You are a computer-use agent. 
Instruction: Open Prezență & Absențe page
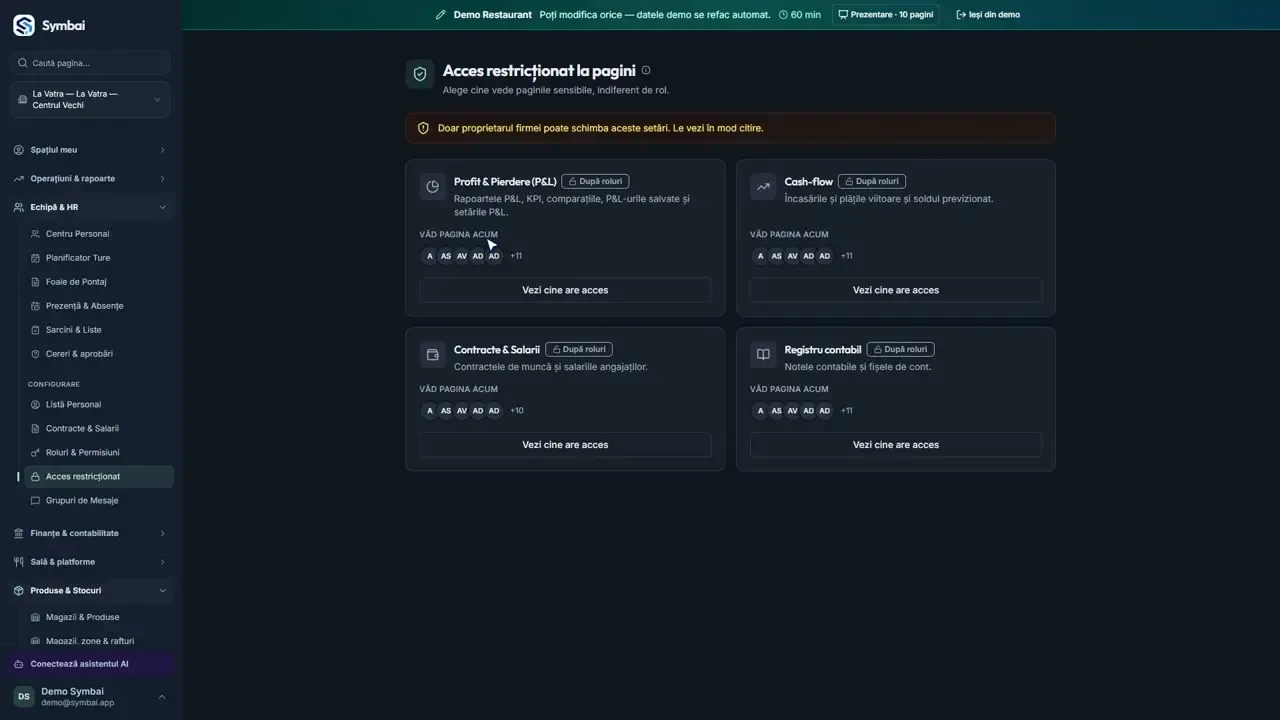coord(98,306)
